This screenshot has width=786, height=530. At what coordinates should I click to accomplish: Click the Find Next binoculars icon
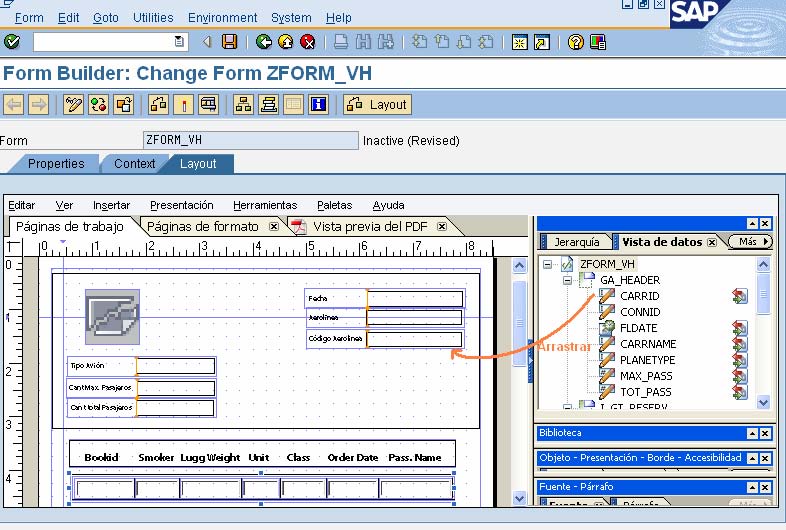click(x=385, y=42)
